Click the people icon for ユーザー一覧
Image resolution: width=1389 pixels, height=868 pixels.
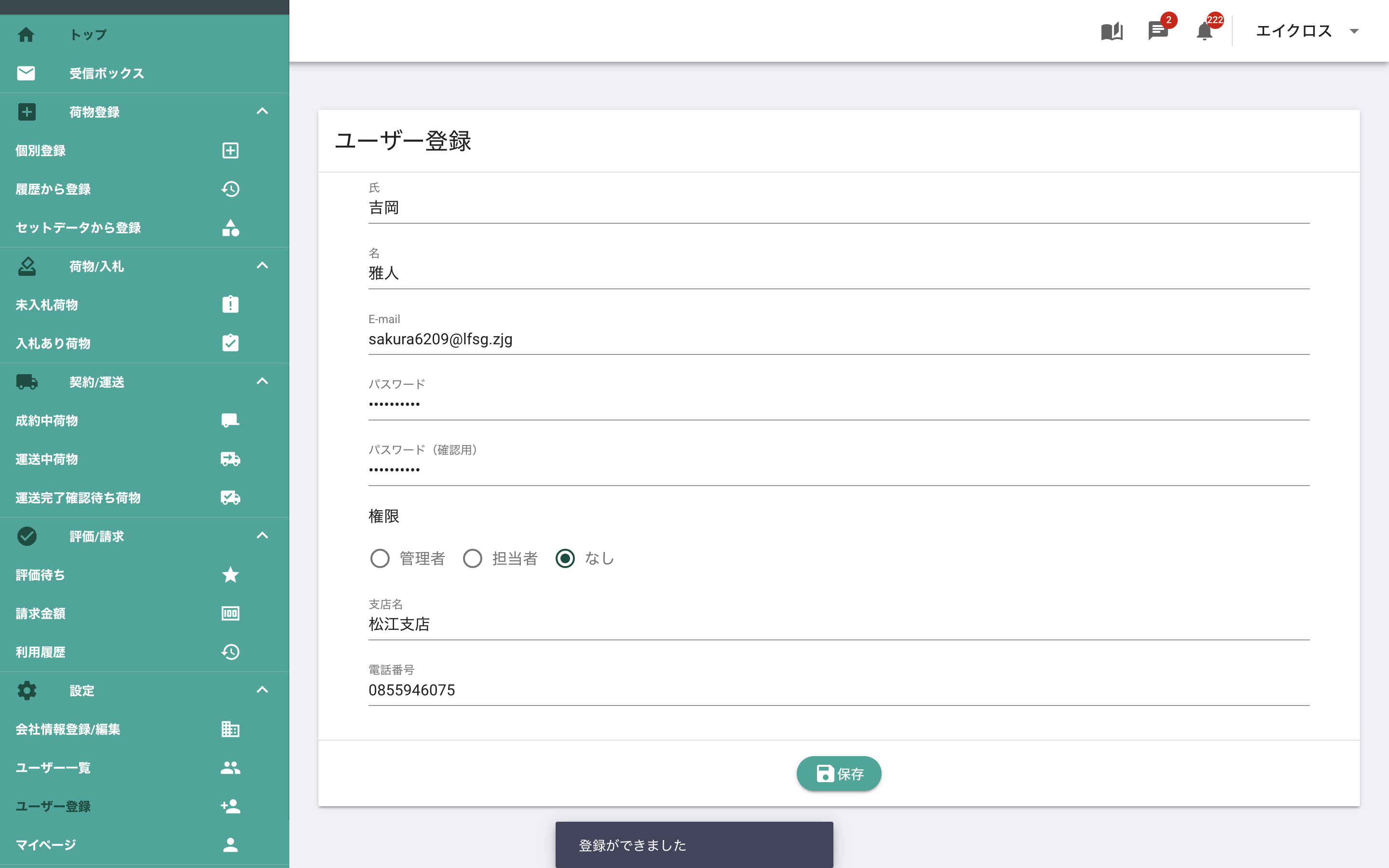(x=230, y=768)
